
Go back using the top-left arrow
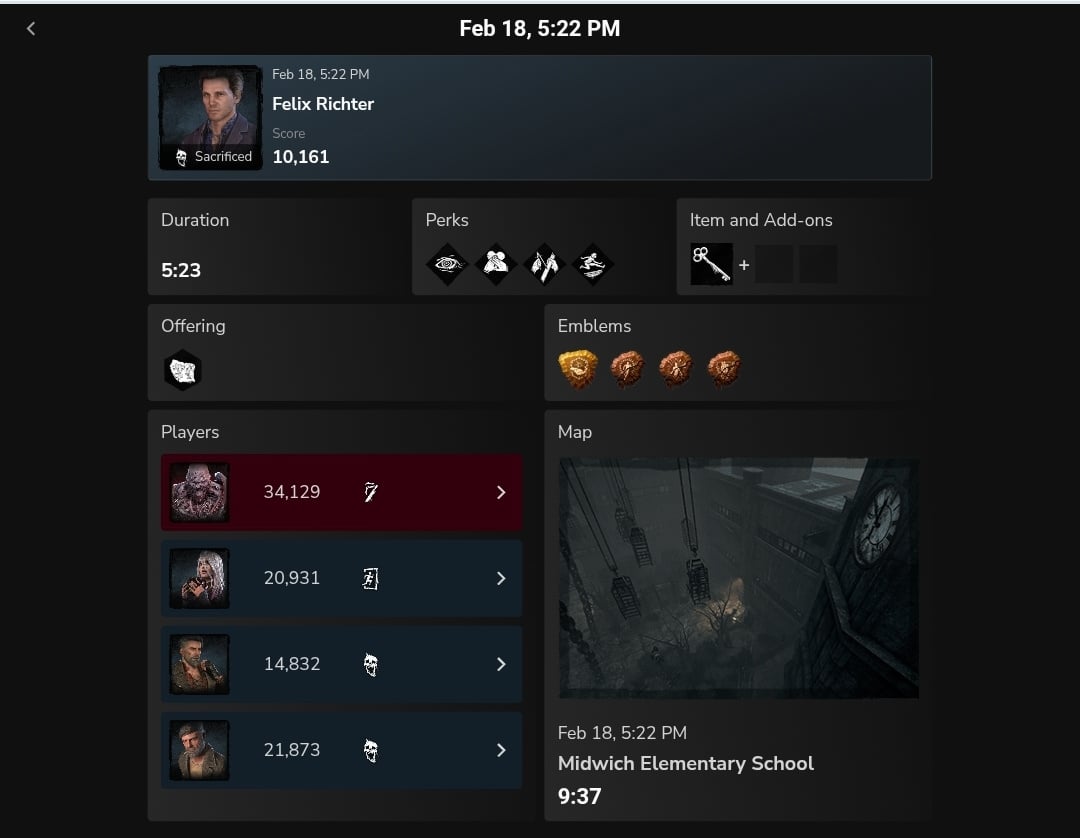(x=30, y=28)
